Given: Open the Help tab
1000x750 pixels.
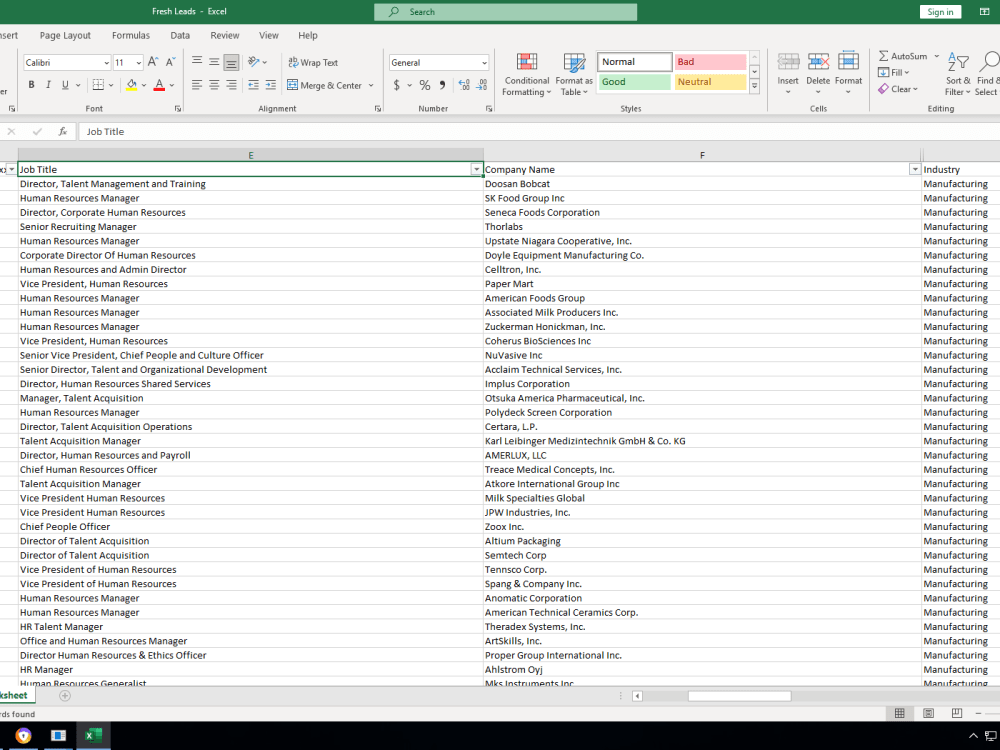Looking at the screenshot, I should point(307,36).
